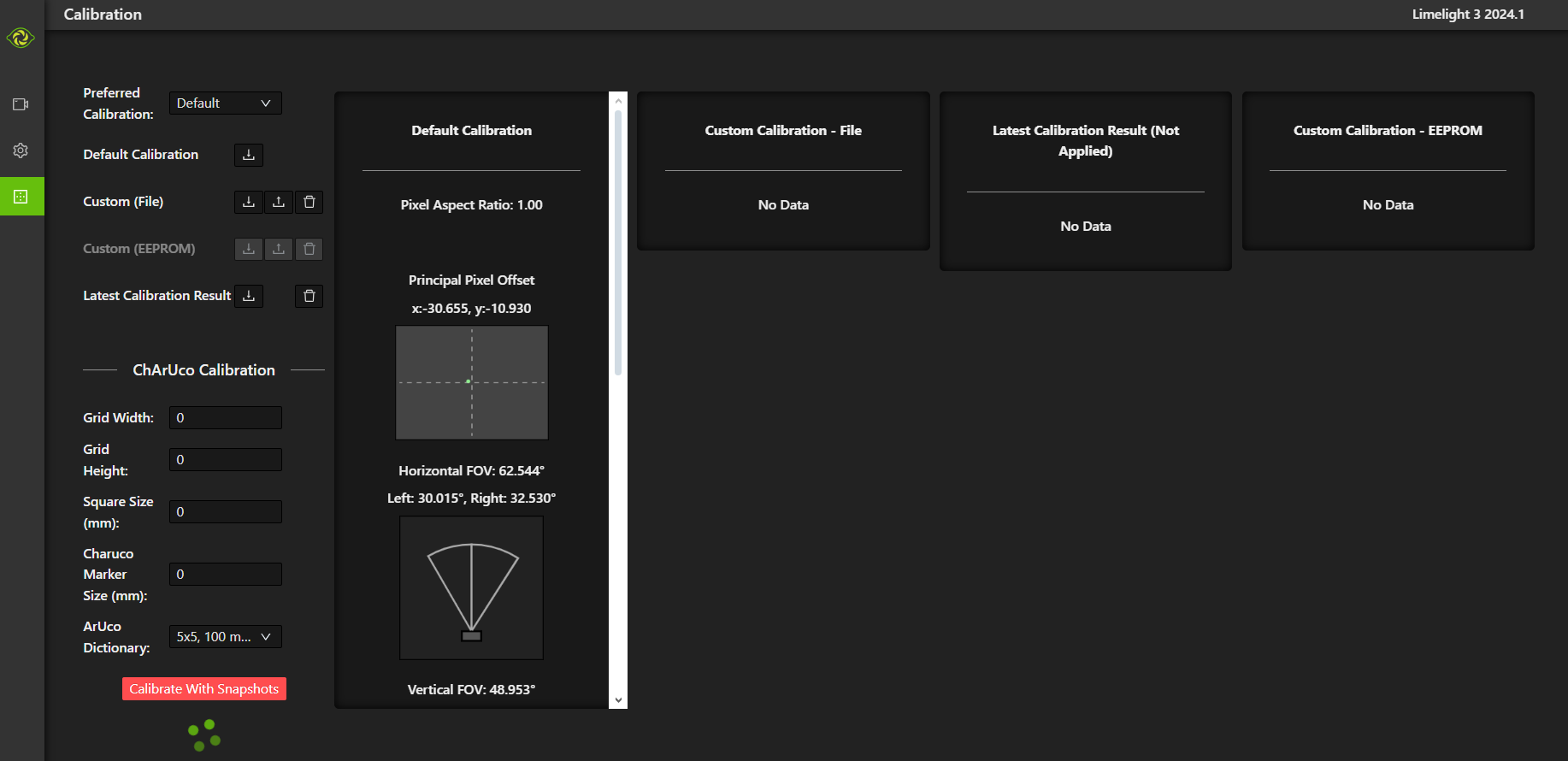Viewport: 1568px width, 761px height.
Task: Open the ArUco Dictionary dropdown
Action: [x=226, y=637]
